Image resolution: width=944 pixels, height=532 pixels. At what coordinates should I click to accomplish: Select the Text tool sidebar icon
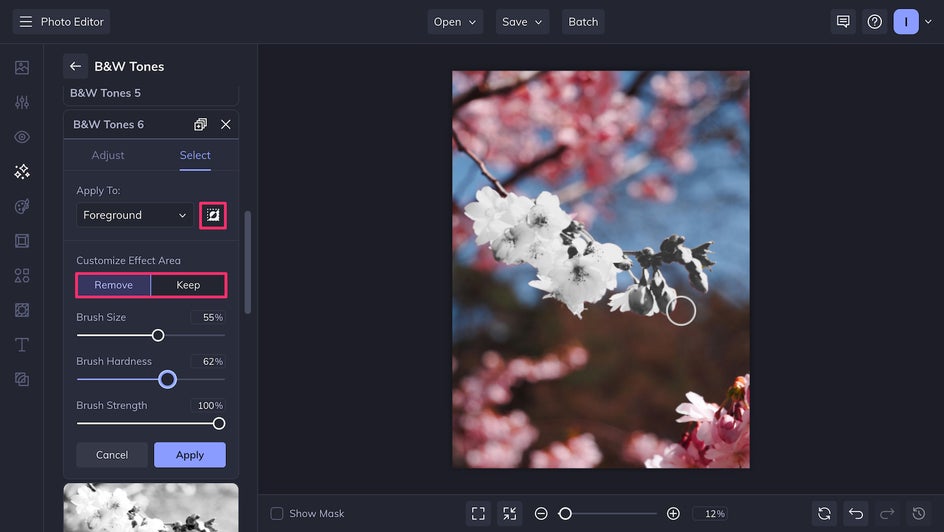(x=22, y=345)
